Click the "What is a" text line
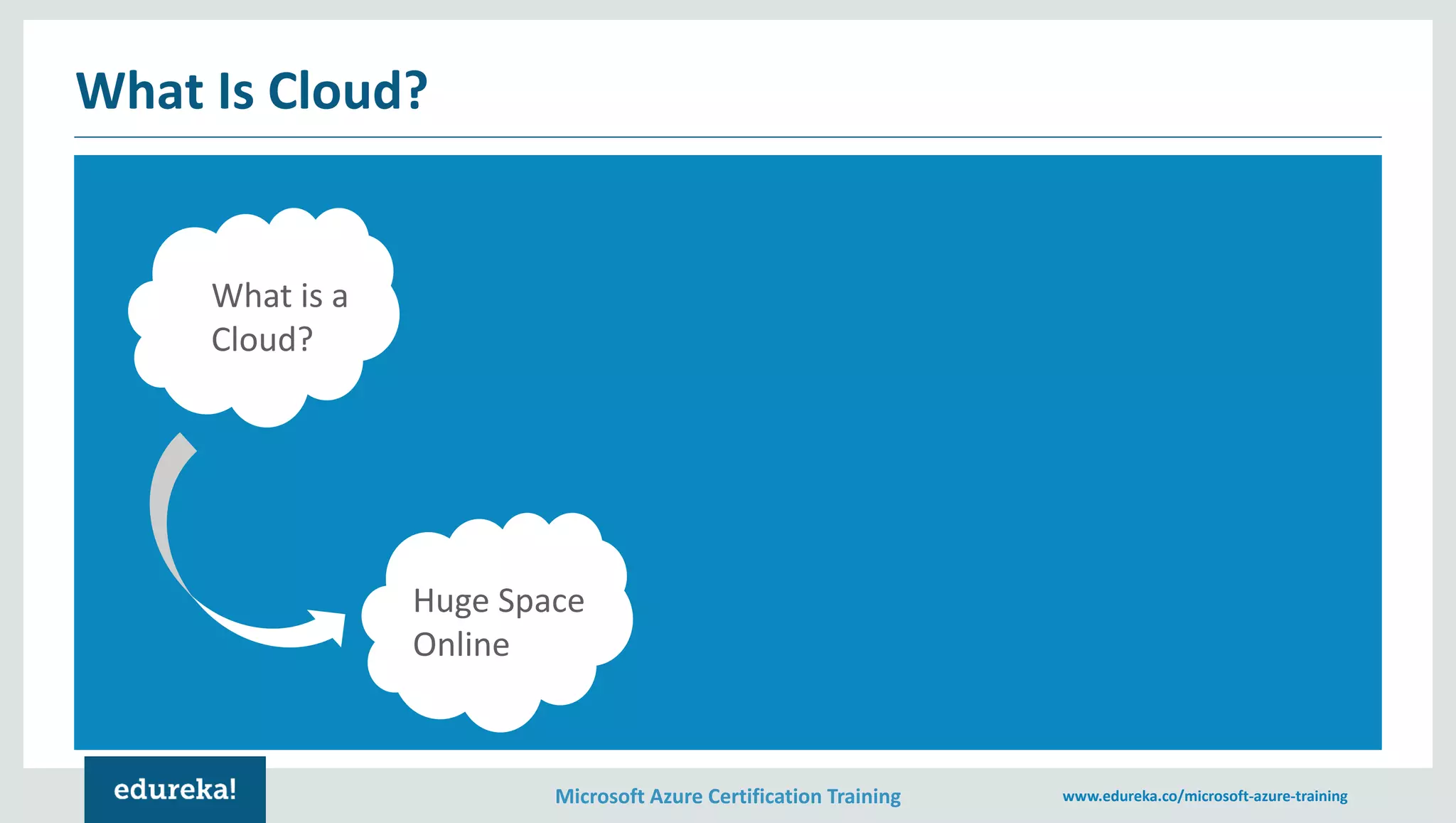 point(279,296)
